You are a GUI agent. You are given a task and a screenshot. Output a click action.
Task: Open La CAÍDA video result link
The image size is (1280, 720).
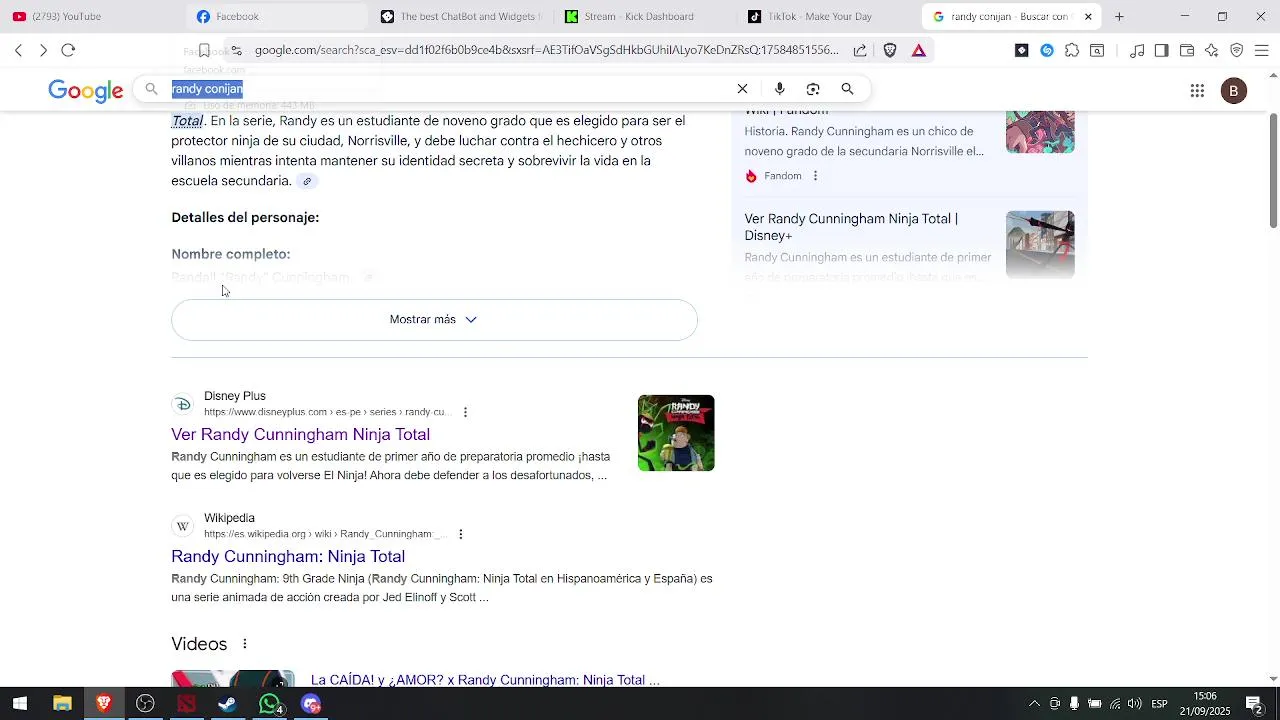point(485,680)
